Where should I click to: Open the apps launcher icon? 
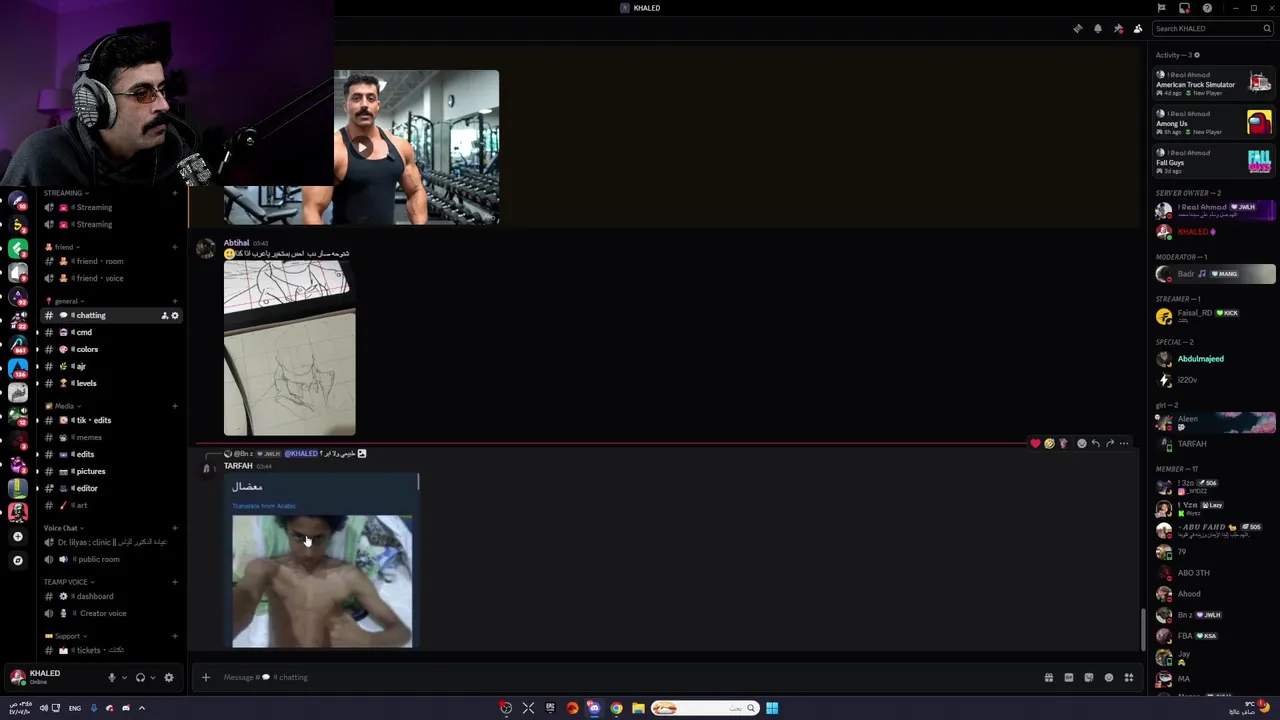[x=1129, y=677]
